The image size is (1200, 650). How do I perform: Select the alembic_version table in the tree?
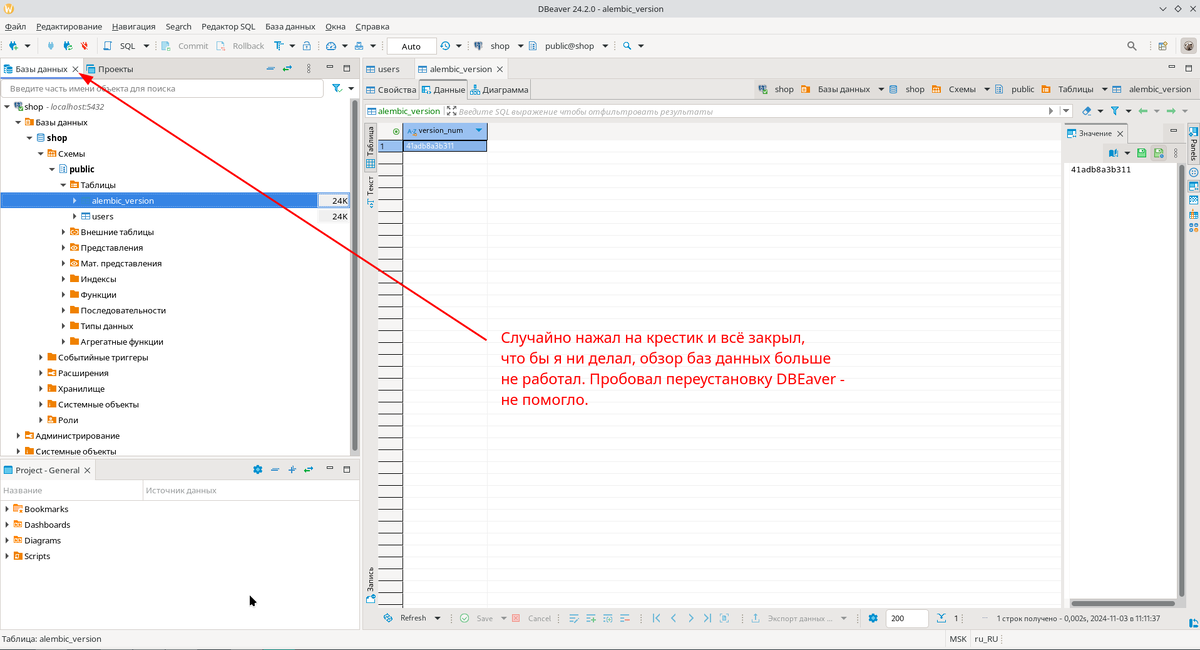pos(122,200)
